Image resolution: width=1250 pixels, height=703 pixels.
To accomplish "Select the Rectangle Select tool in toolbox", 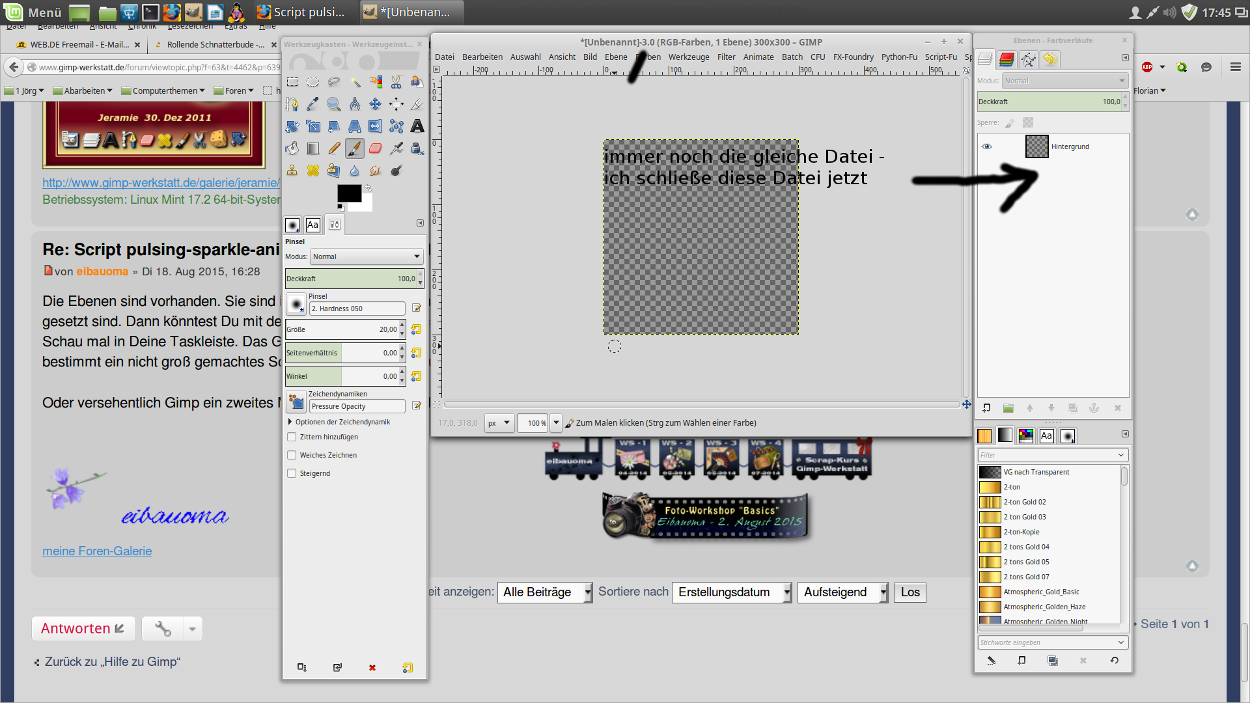I will (293, 82).
